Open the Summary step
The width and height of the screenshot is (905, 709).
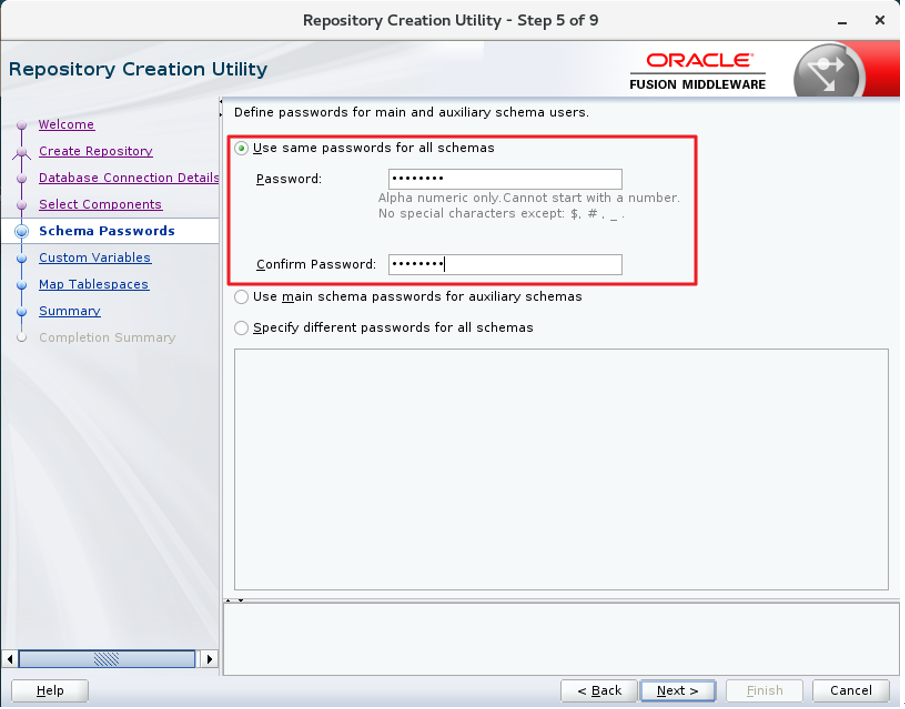click(70, 311)
